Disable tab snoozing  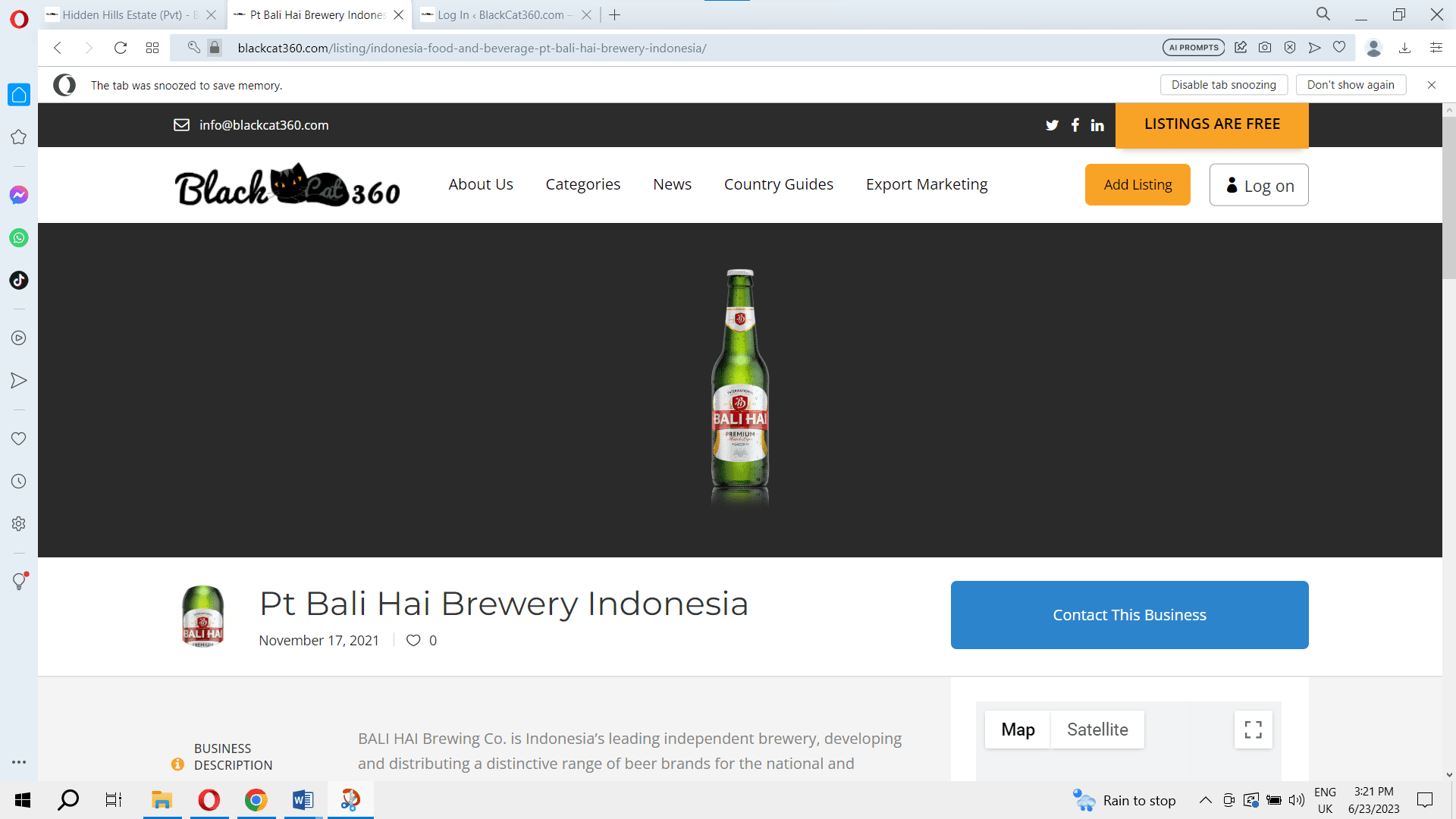[1224, 85]
